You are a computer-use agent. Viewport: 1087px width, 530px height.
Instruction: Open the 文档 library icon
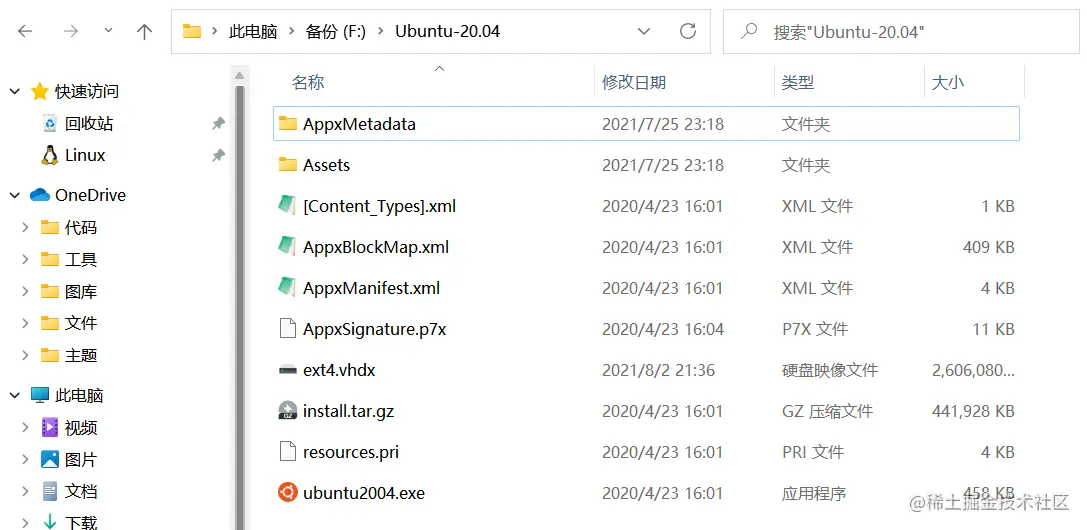coord(49,491)
